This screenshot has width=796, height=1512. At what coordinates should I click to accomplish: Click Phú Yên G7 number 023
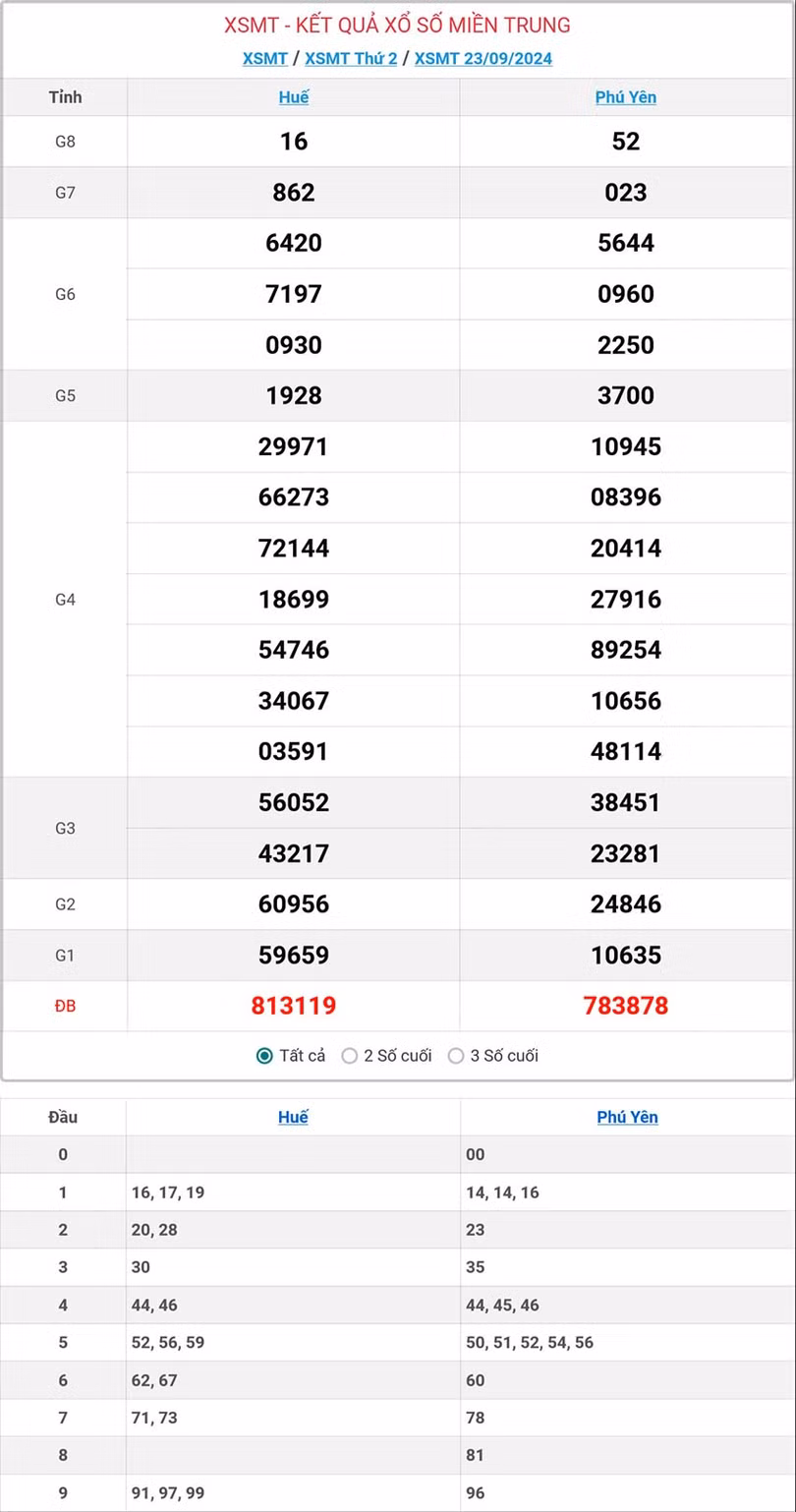(x=625, y=193)
